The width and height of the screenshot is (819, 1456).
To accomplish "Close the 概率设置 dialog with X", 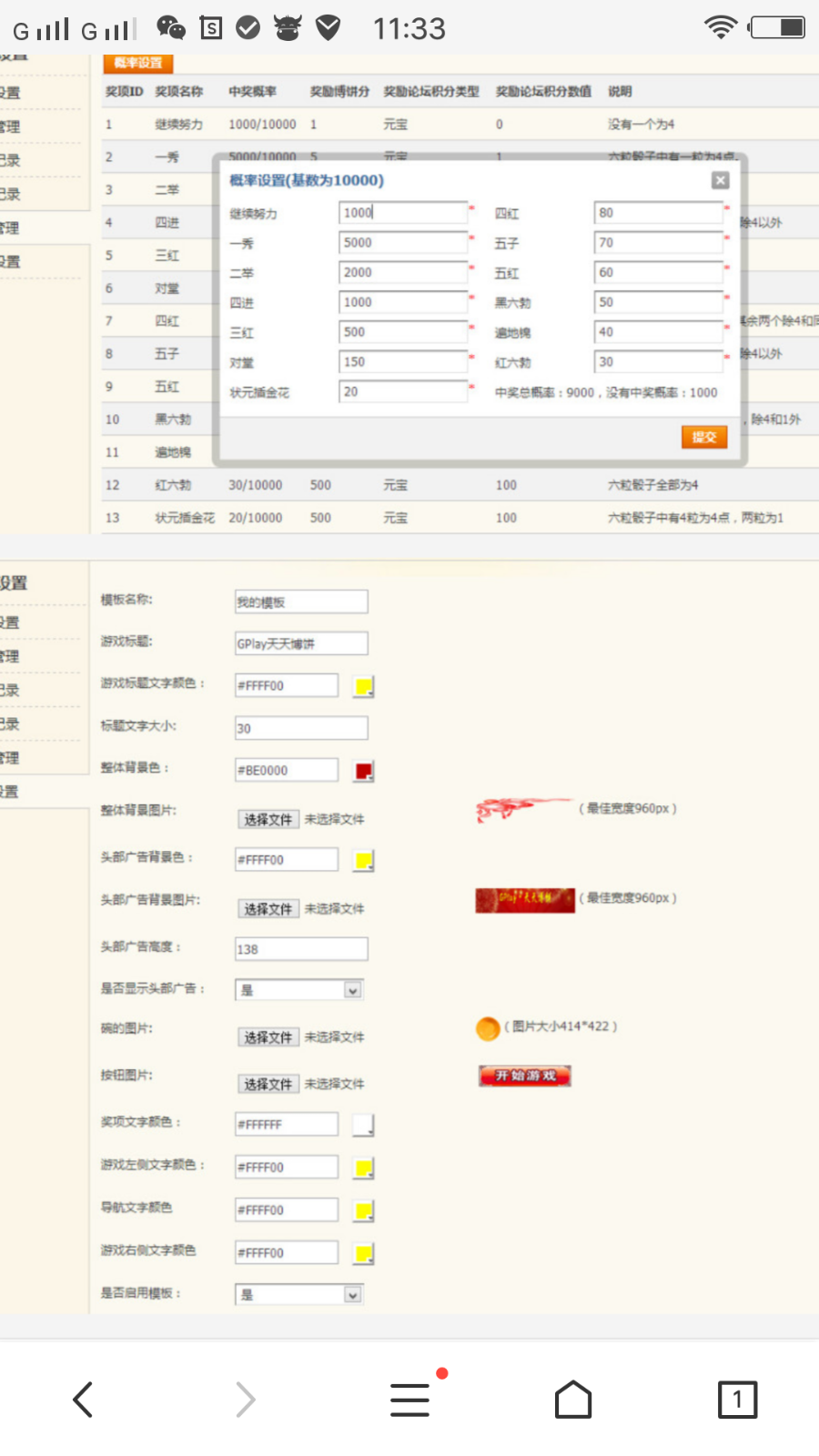I will pos(720,180).
